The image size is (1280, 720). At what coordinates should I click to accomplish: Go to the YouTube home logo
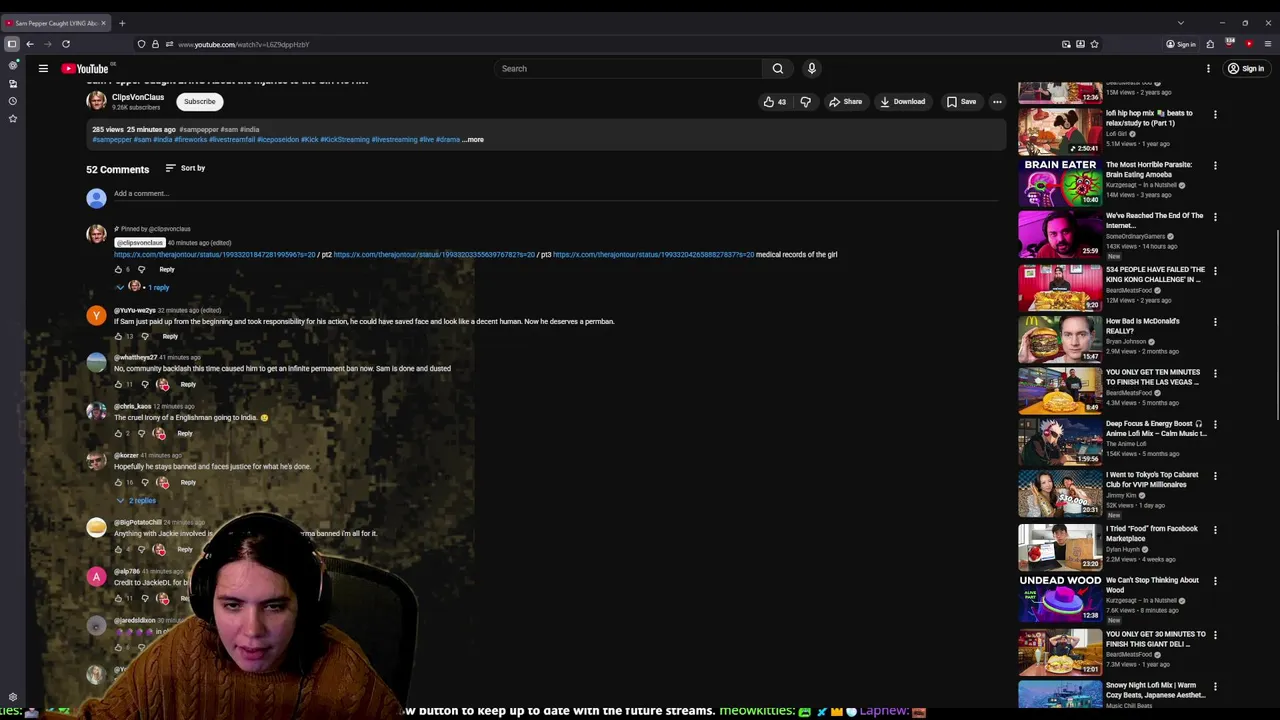pos(84,68)
